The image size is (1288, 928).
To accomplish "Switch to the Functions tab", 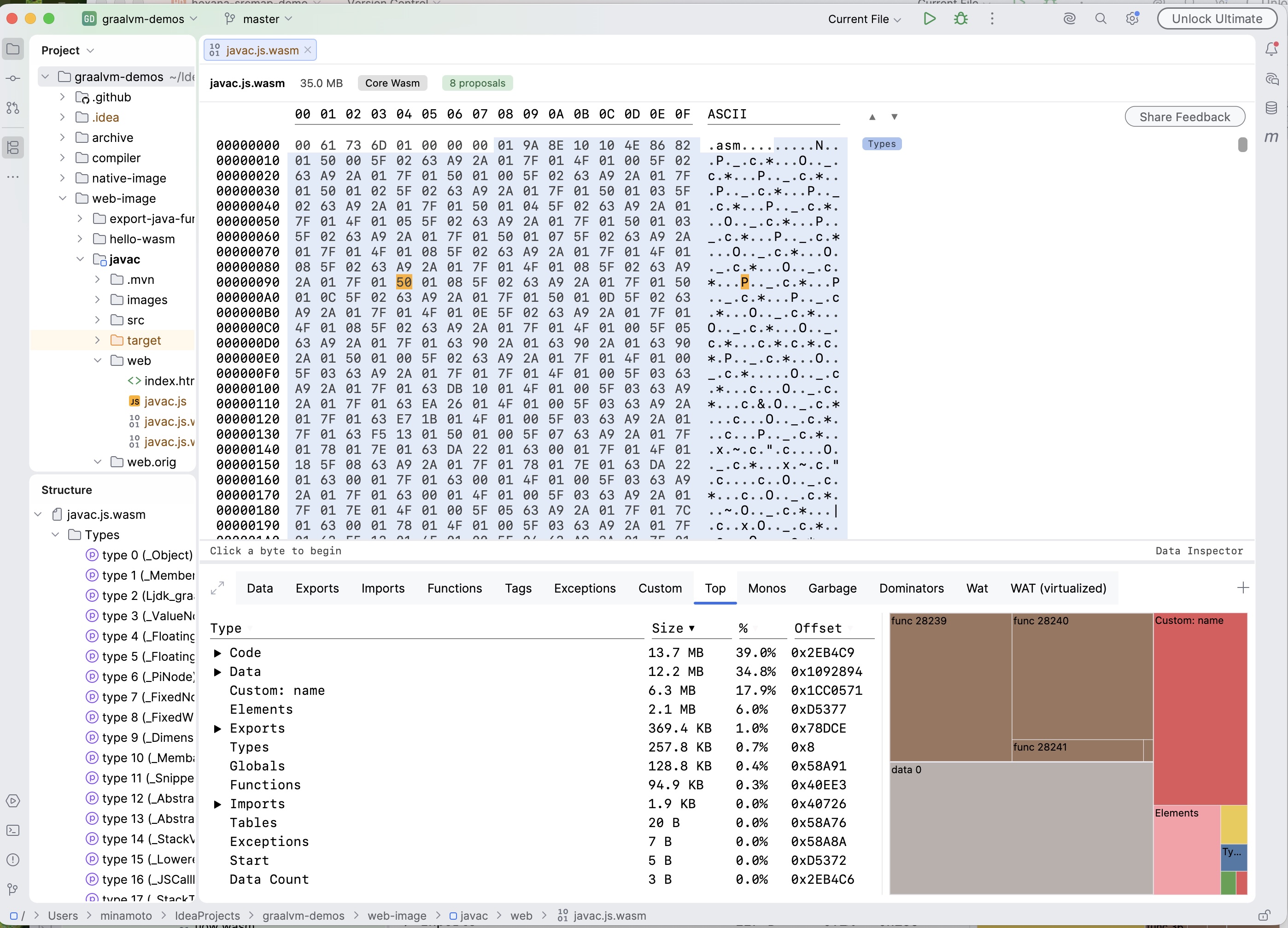I will 454,588.
